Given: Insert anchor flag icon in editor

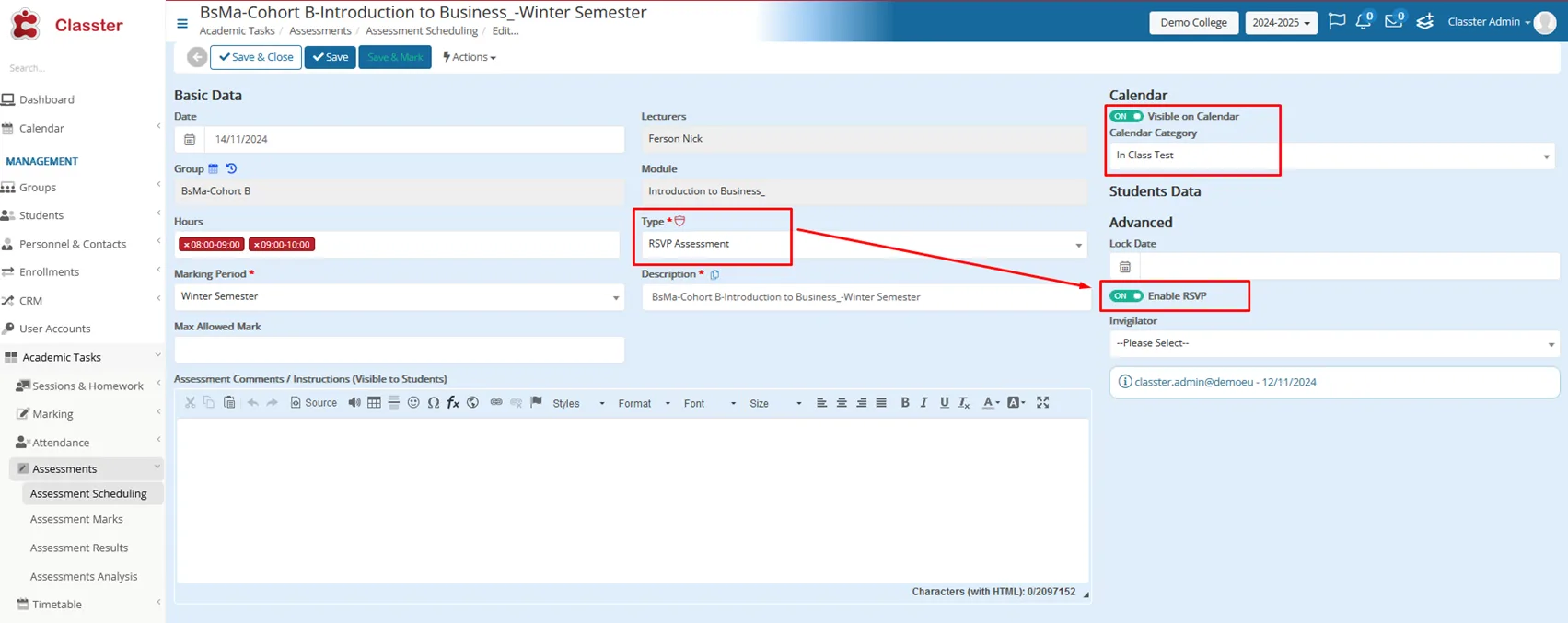Looking at the screenshot, I should [536, 402].
